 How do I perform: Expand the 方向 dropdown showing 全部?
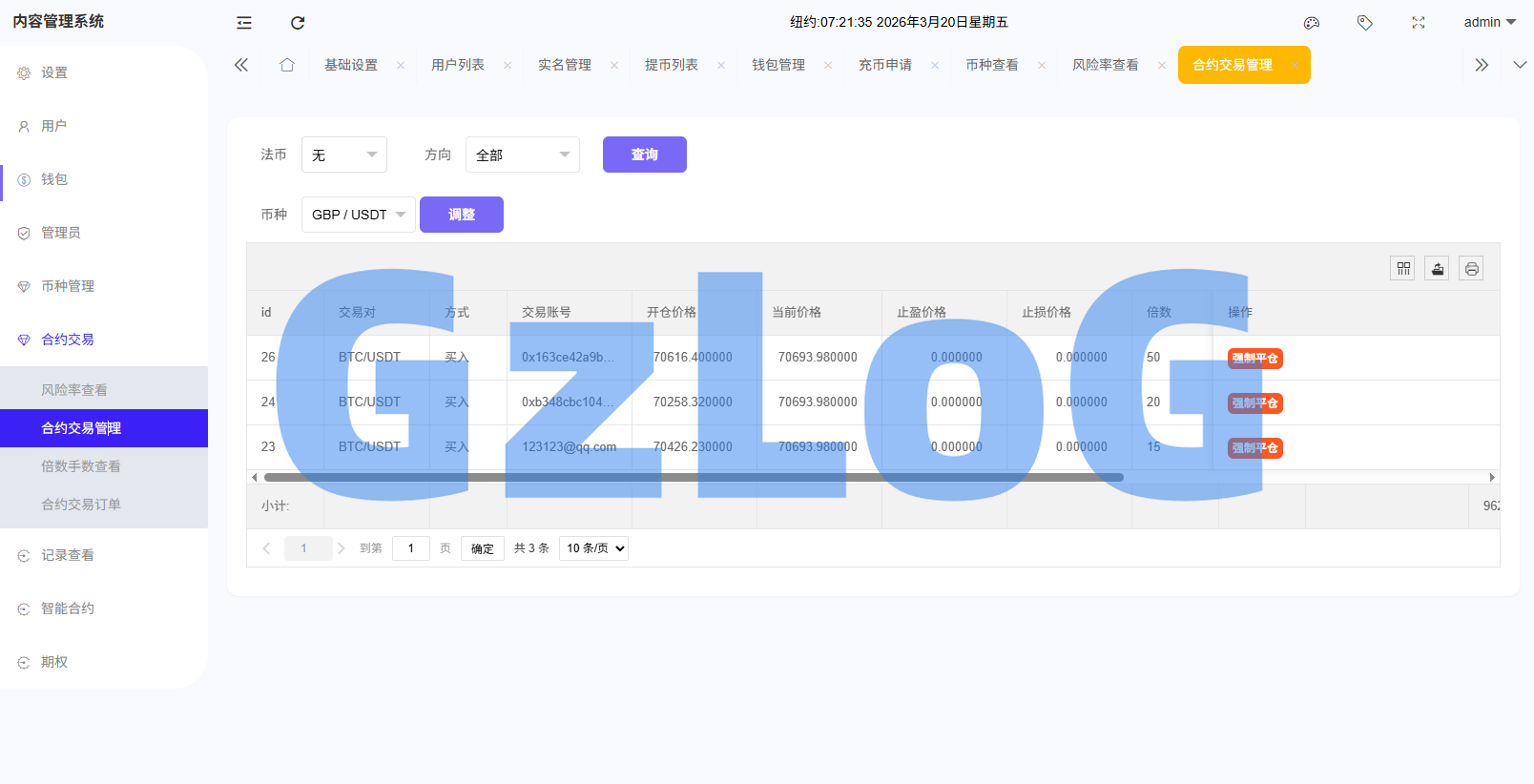(522, 155)
